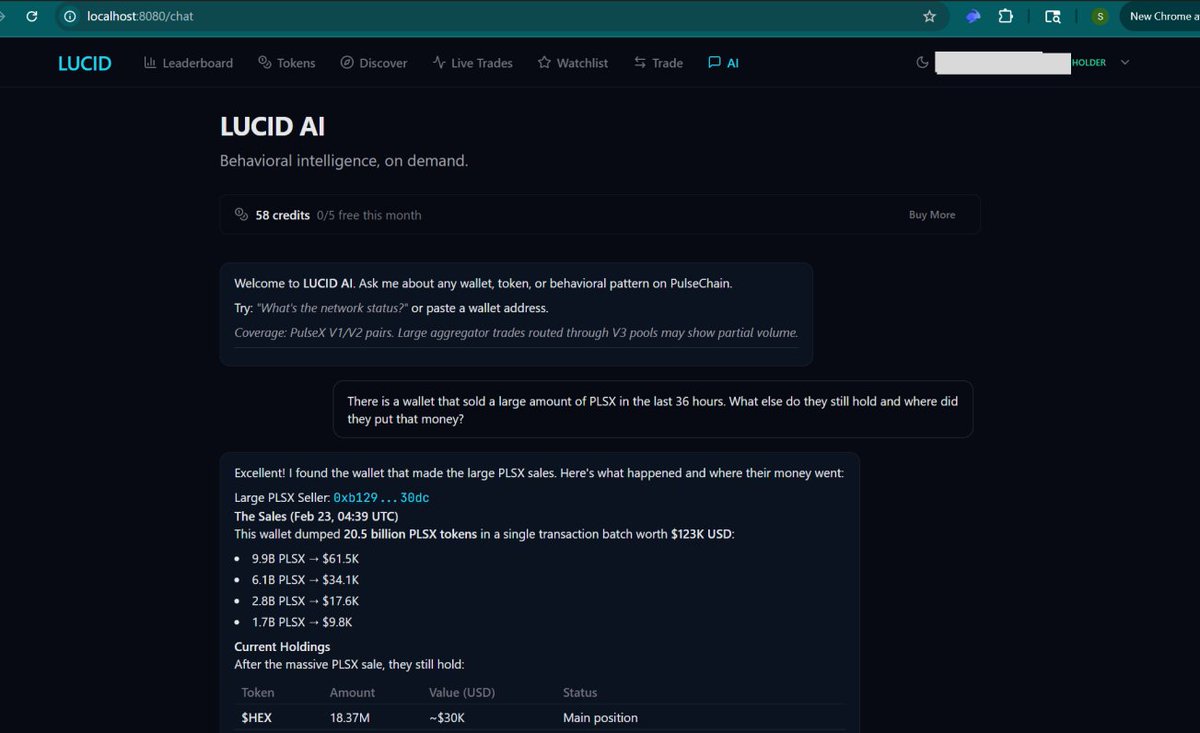This screenshot has height=733, width=1200.
Task: Click the Amount column header
Action: tap(352, 692)
